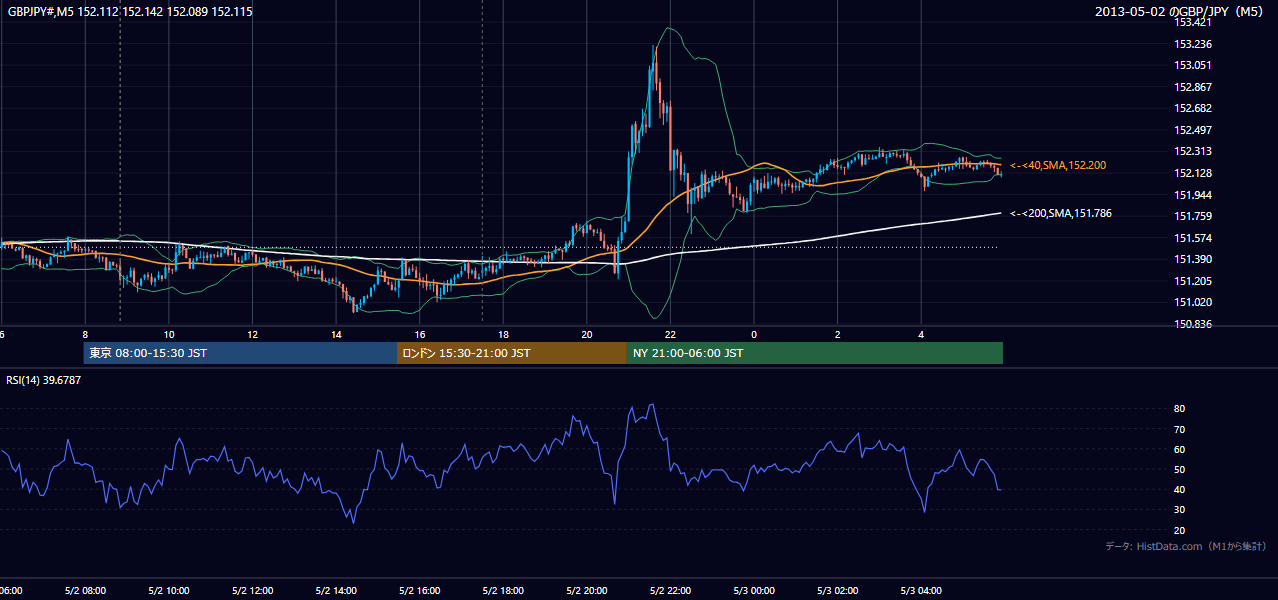Click the 5/2 12:00 date axis label
The width and height of the screenshot is (1278, 600).
click(x=252, y=590)
